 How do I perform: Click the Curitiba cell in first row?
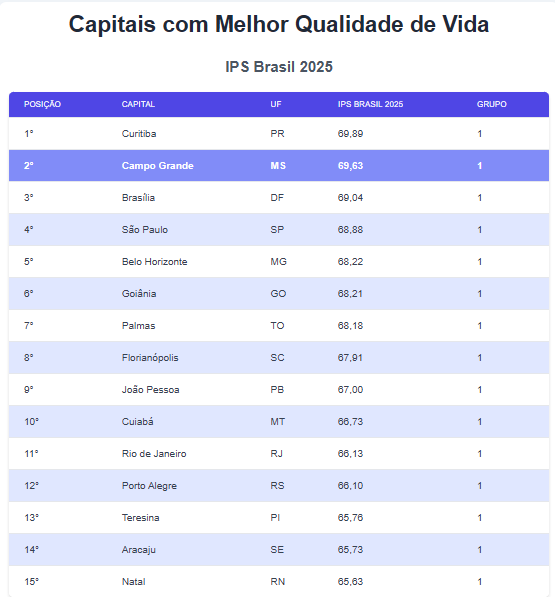(139, 134)
